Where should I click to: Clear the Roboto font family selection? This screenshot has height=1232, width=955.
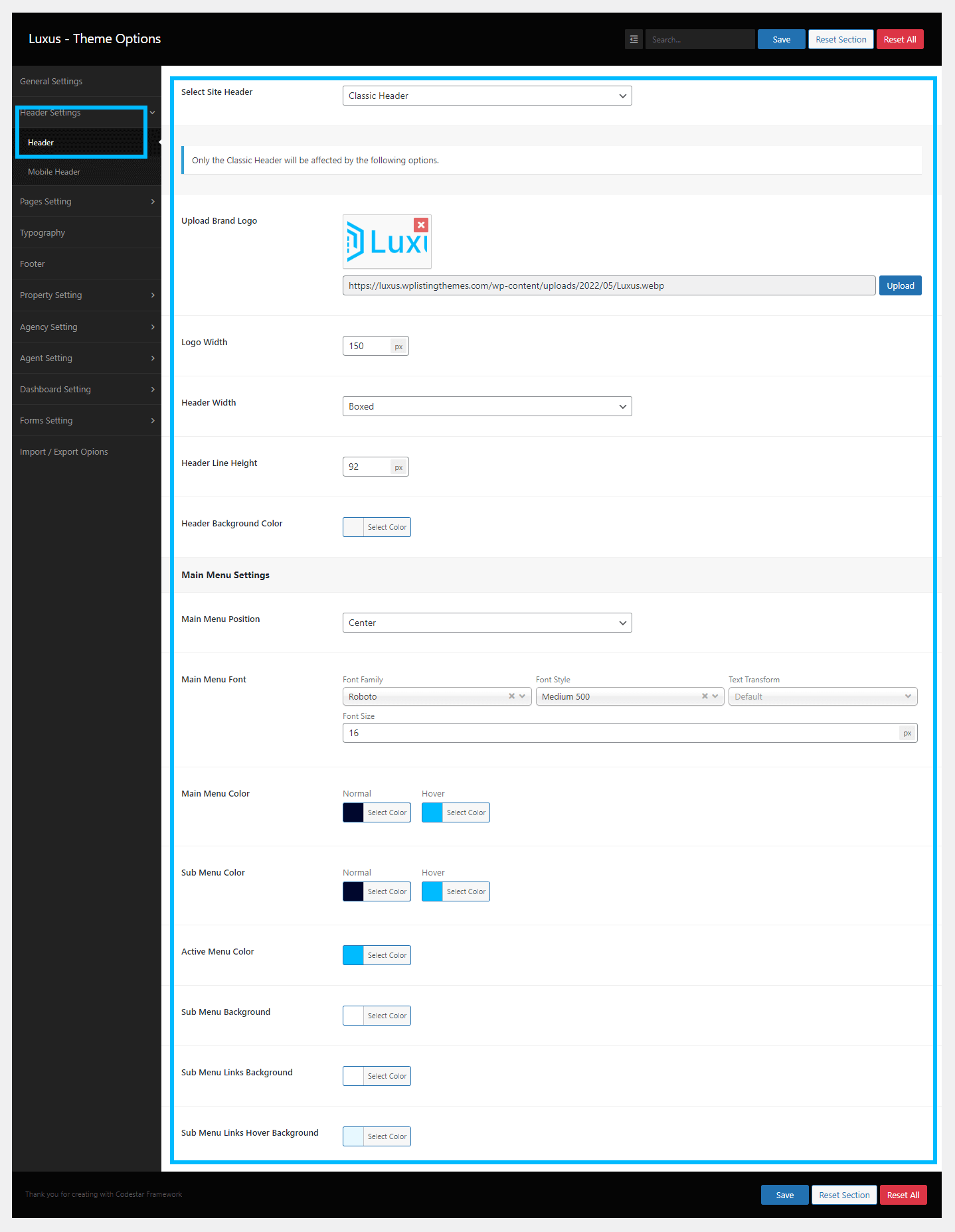511,696
